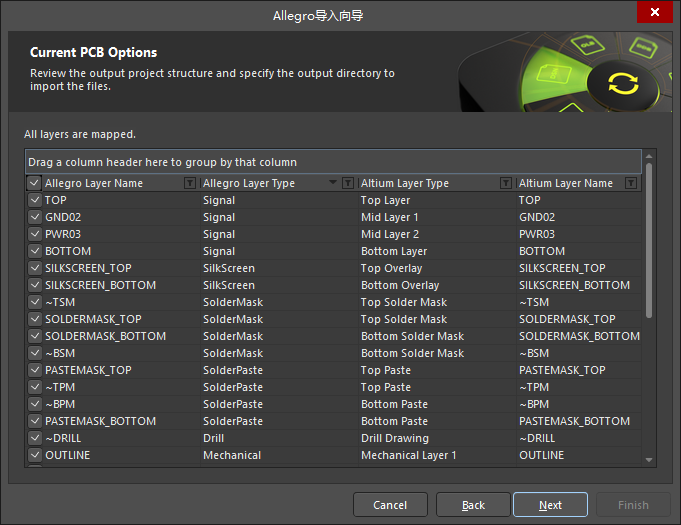This screenshot has width=681, height=525.
Task: Uncheck the GND02 layer checkbox
Action: point(34,217)
